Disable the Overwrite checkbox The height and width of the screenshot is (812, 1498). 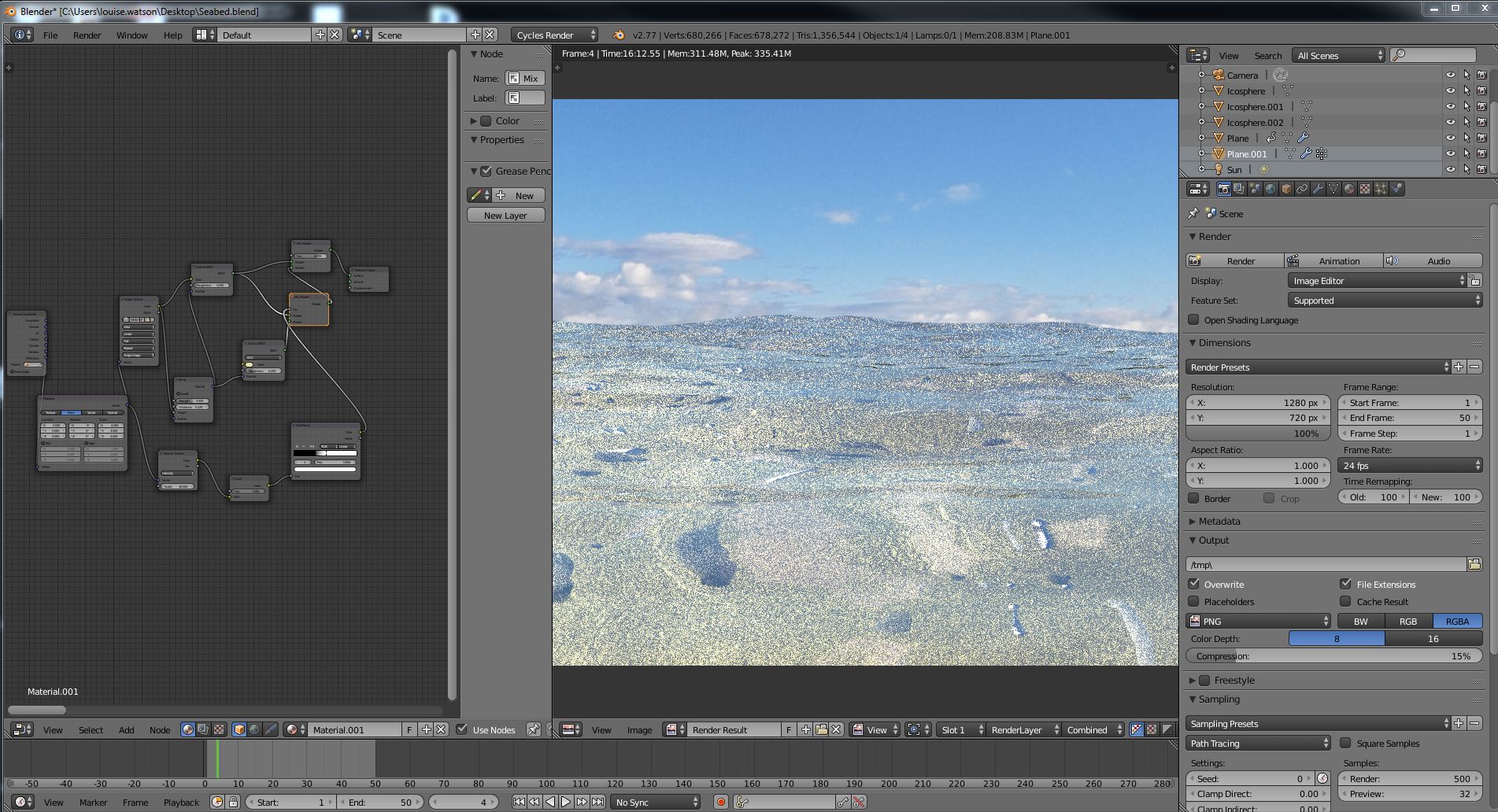click(1193, 584)
